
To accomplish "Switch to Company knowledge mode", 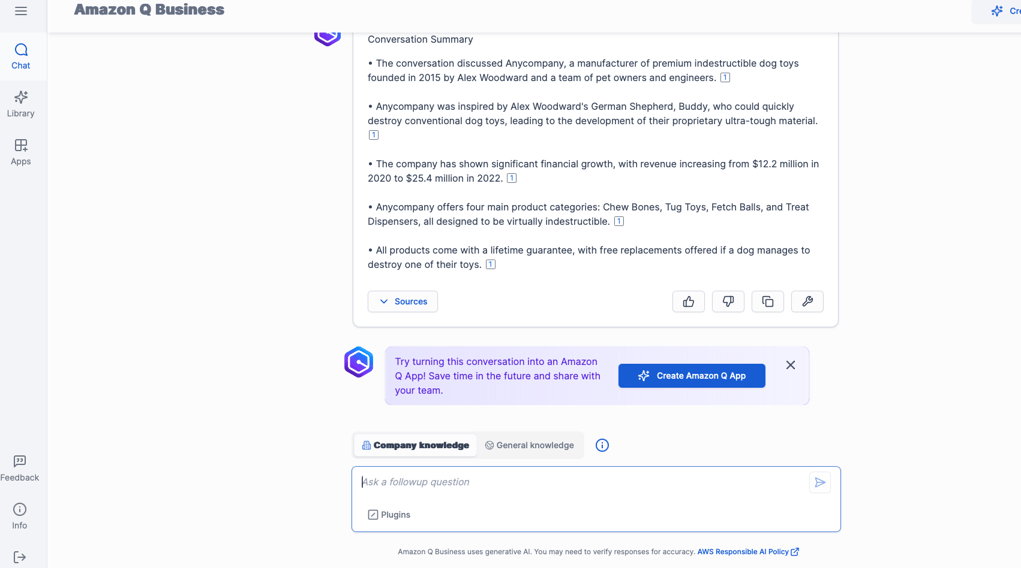I will (415, 446).
